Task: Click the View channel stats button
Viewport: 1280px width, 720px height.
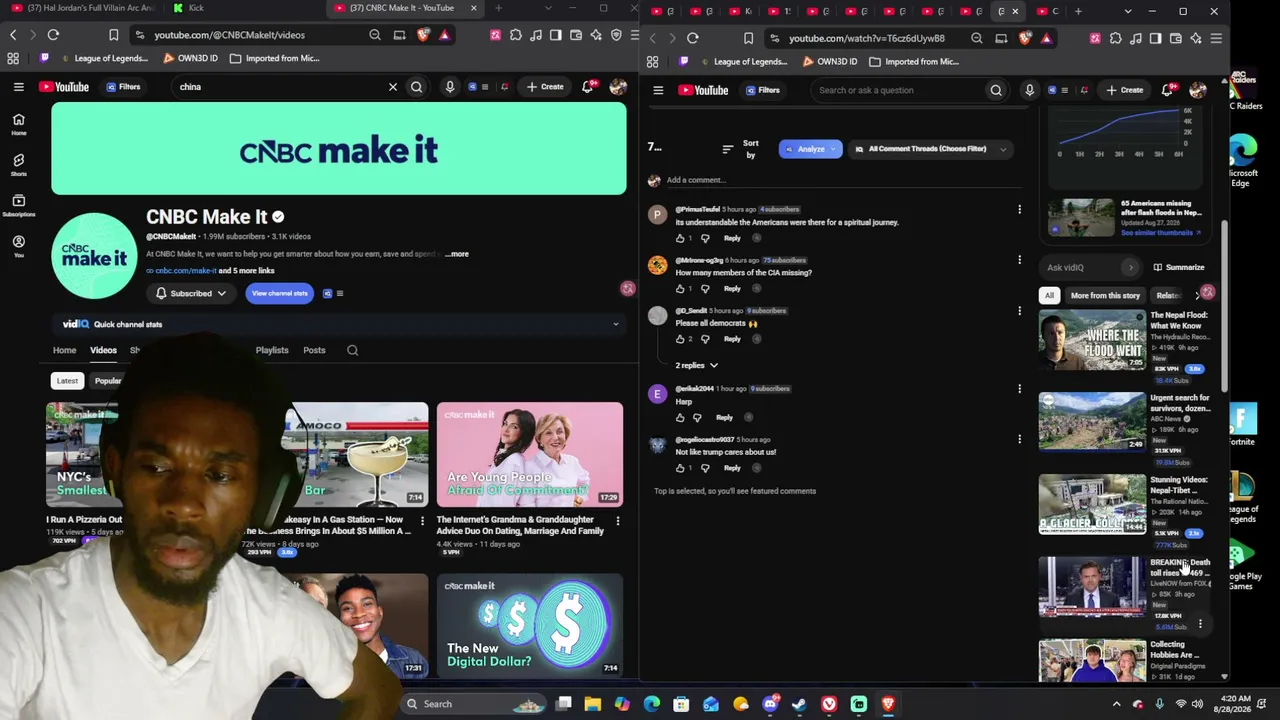Action: (279, 293)
